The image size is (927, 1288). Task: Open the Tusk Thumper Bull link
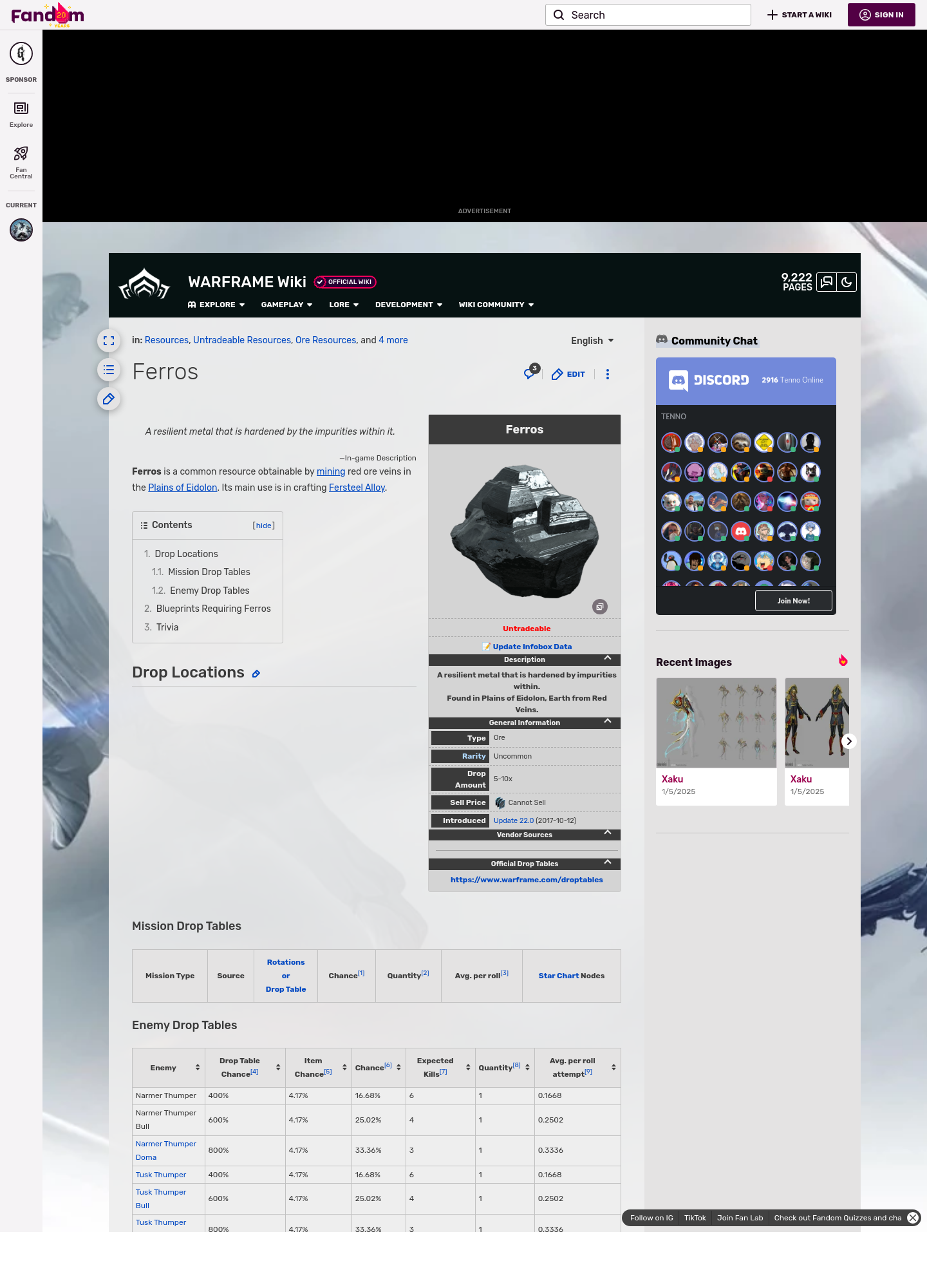tap(161, 1198)
